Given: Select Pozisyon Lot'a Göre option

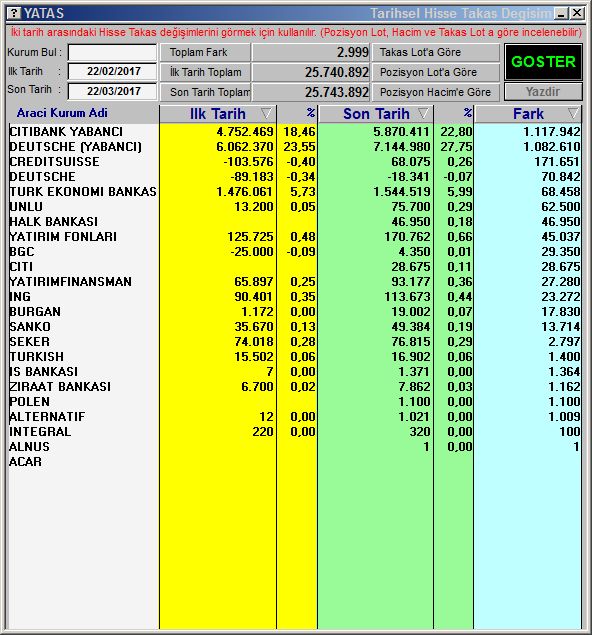Looking at the screenshot, I should (x=436, y=72).
